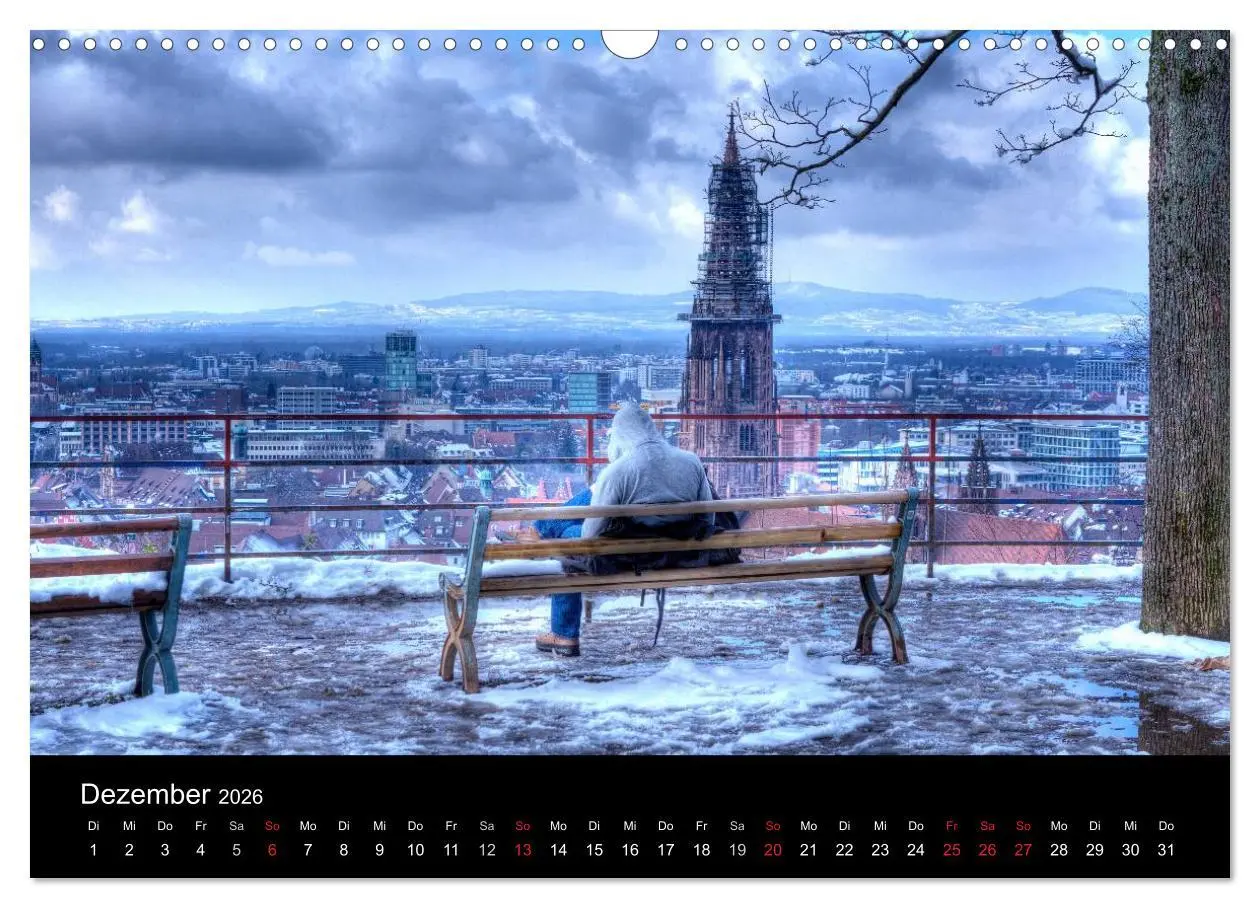Pick the last date 31

[1166, 850]
